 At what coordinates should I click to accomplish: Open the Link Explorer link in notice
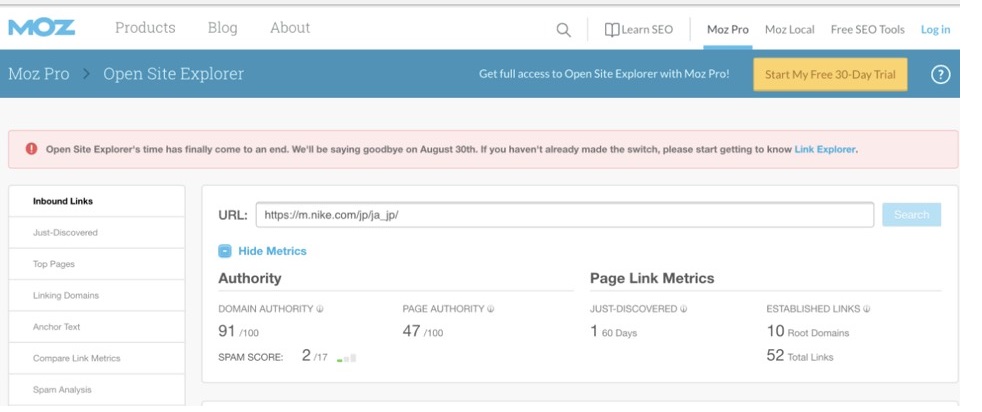click(x=825, y=150)
